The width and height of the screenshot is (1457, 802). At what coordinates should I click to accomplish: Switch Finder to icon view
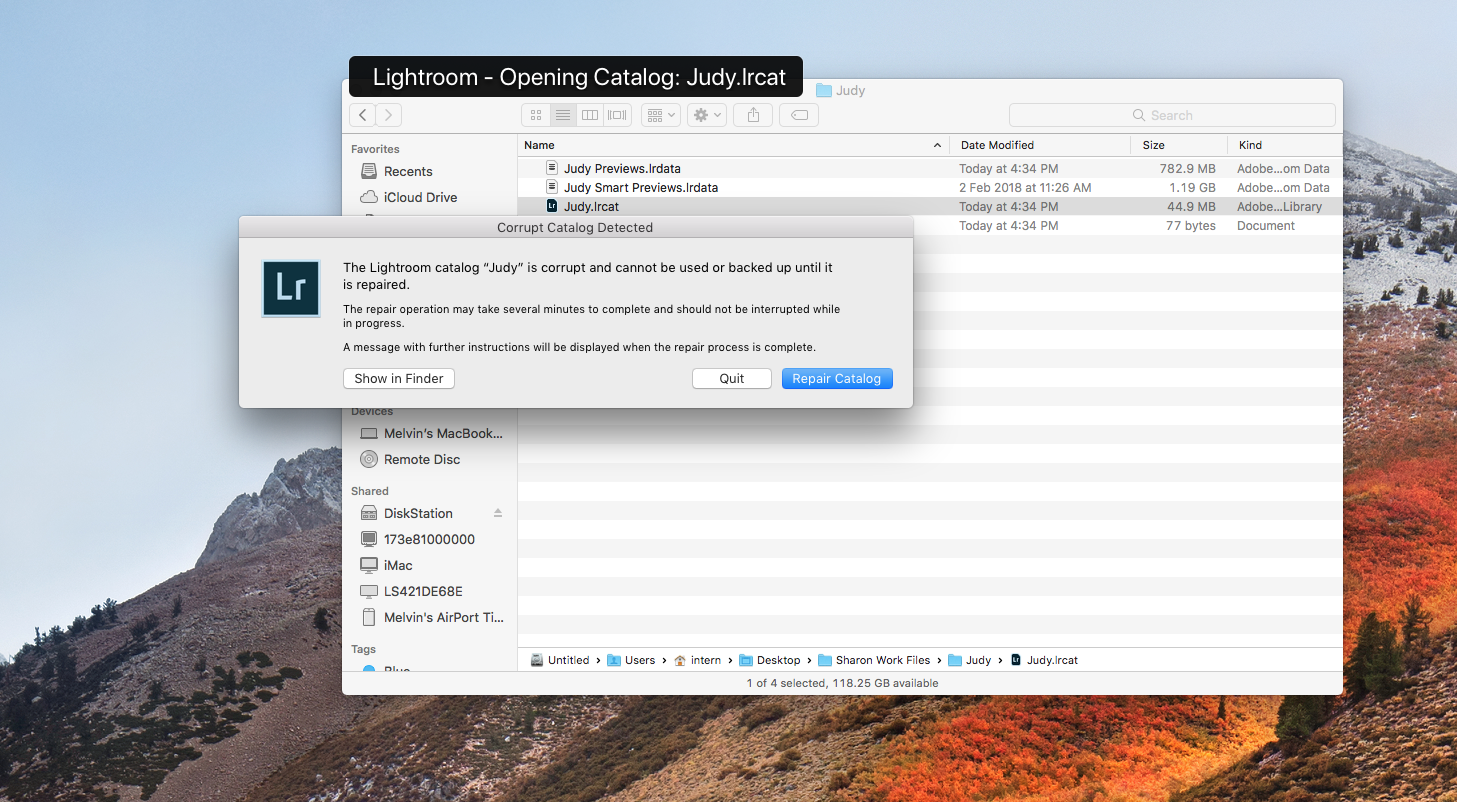tap(536, 115)
